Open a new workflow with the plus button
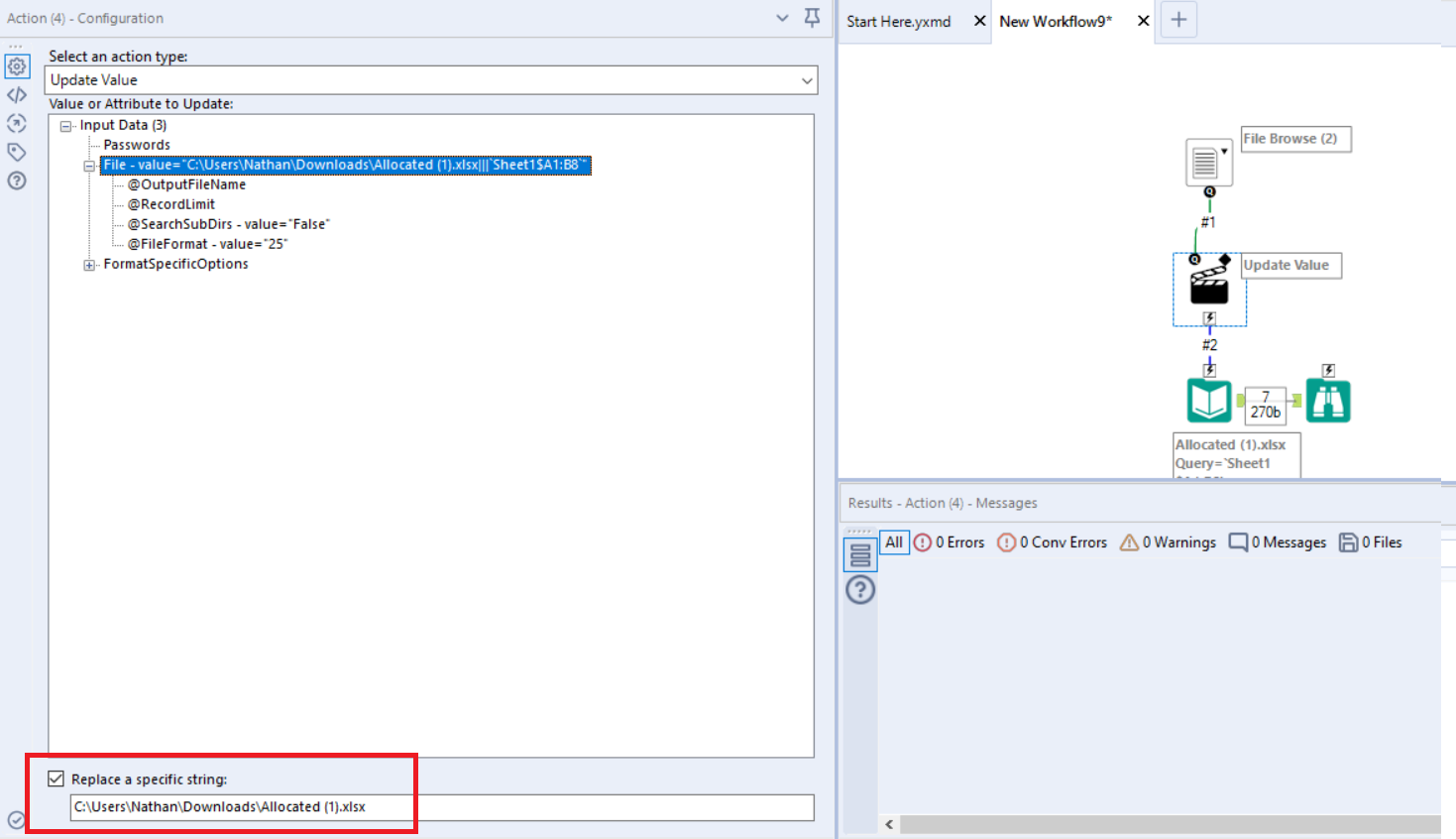 click(1178, 19)
